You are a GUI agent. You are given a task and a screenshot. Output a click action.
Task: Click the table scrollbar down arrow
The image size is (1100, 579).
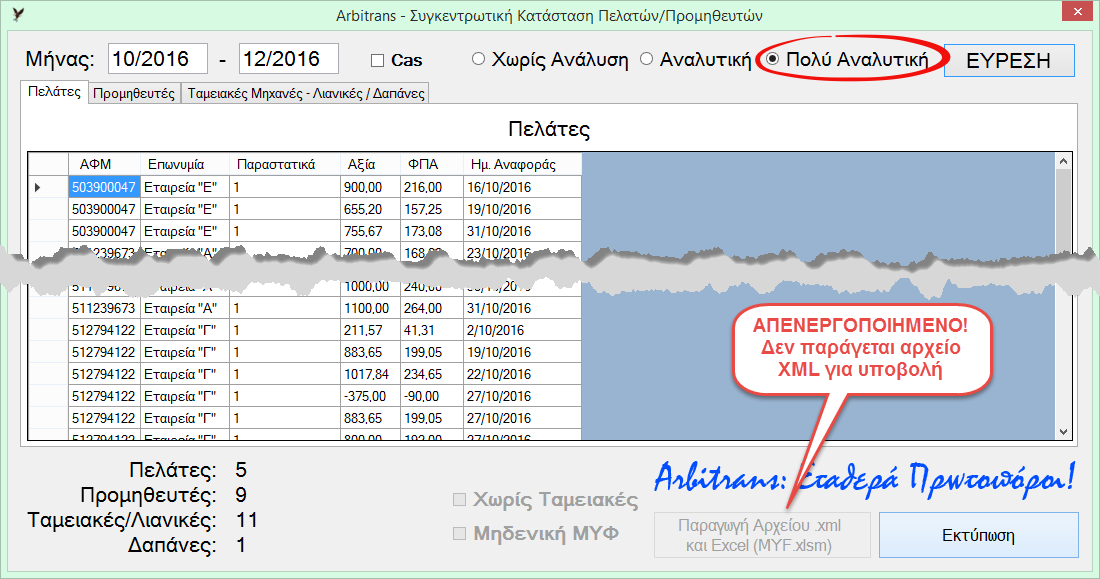1064,432
